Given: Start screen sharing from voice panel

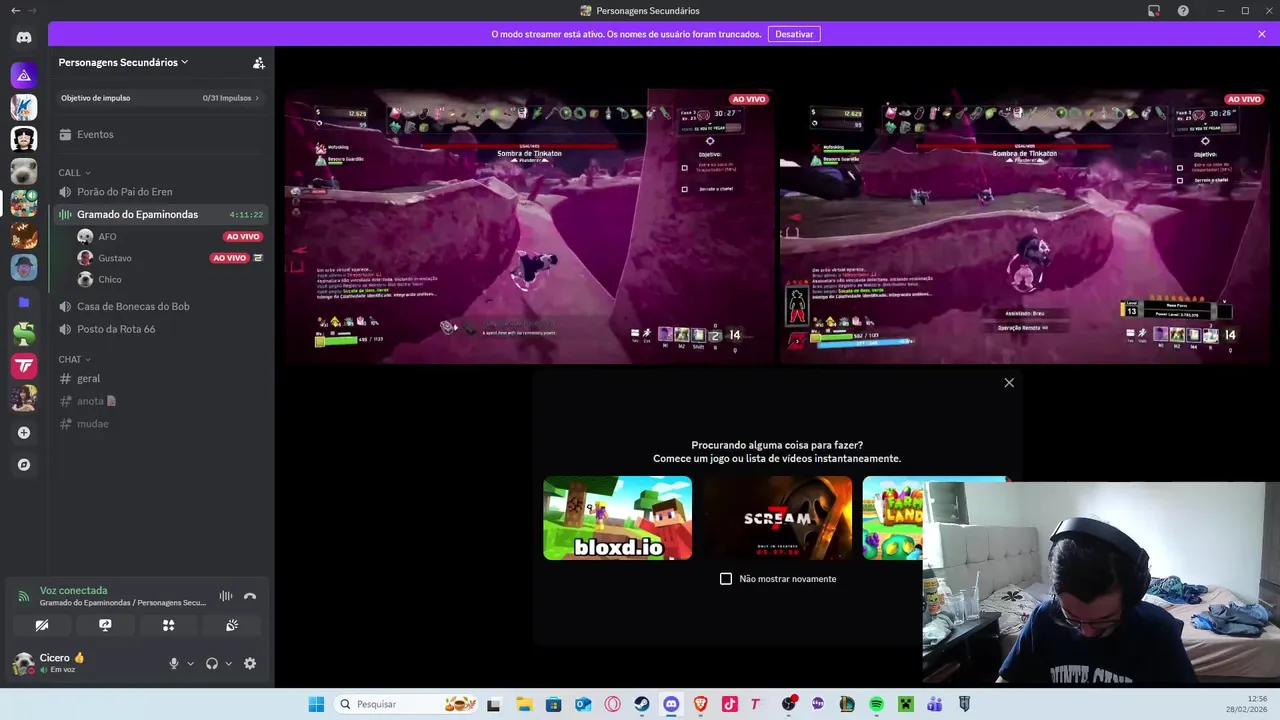Looking at the screenshot, I should tap(105, 625).
